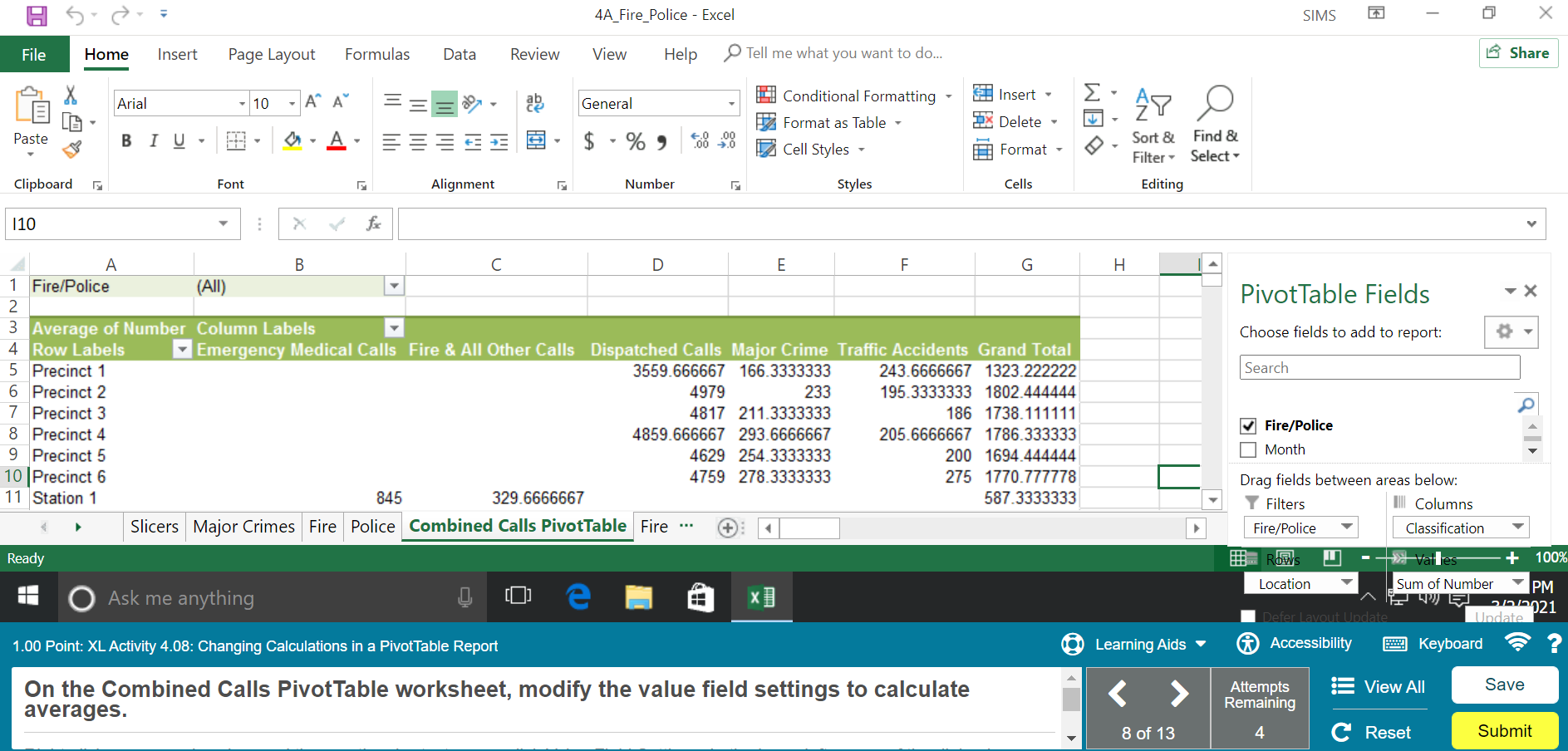
Task: Open the Row Labels filter dropdown
Action: click(181, 349)
